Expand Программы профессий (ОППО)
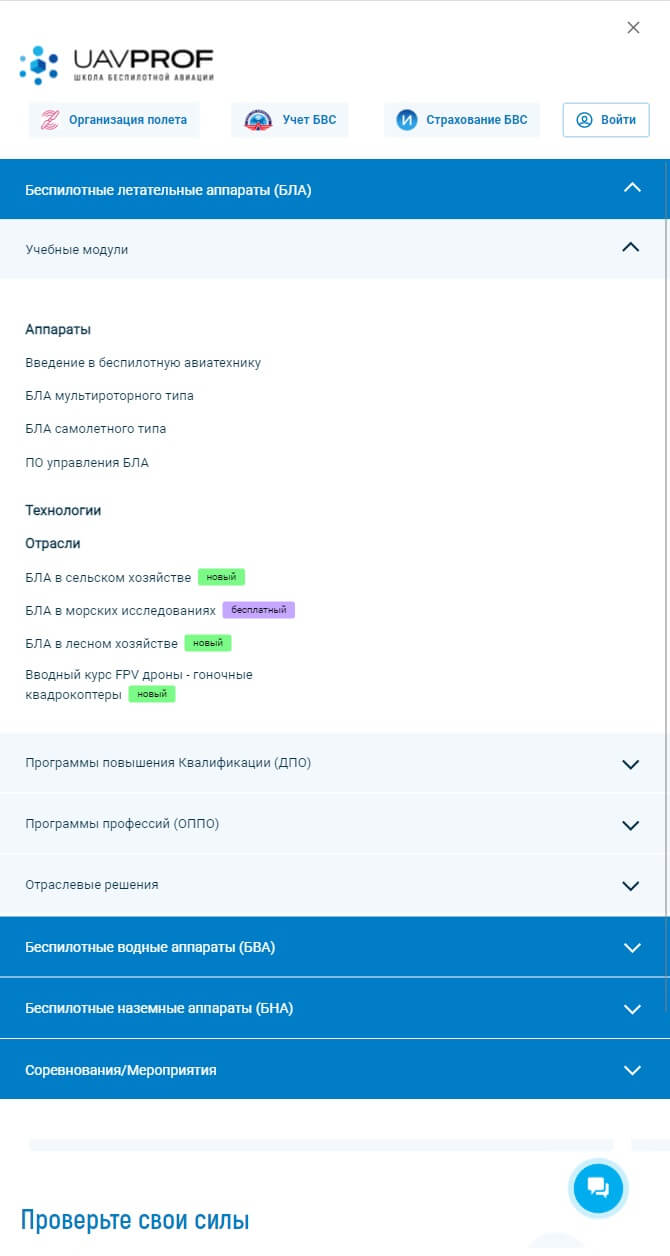Image resolution: width=670 pixels, height=1256 pixels. [x=334, y=824]
